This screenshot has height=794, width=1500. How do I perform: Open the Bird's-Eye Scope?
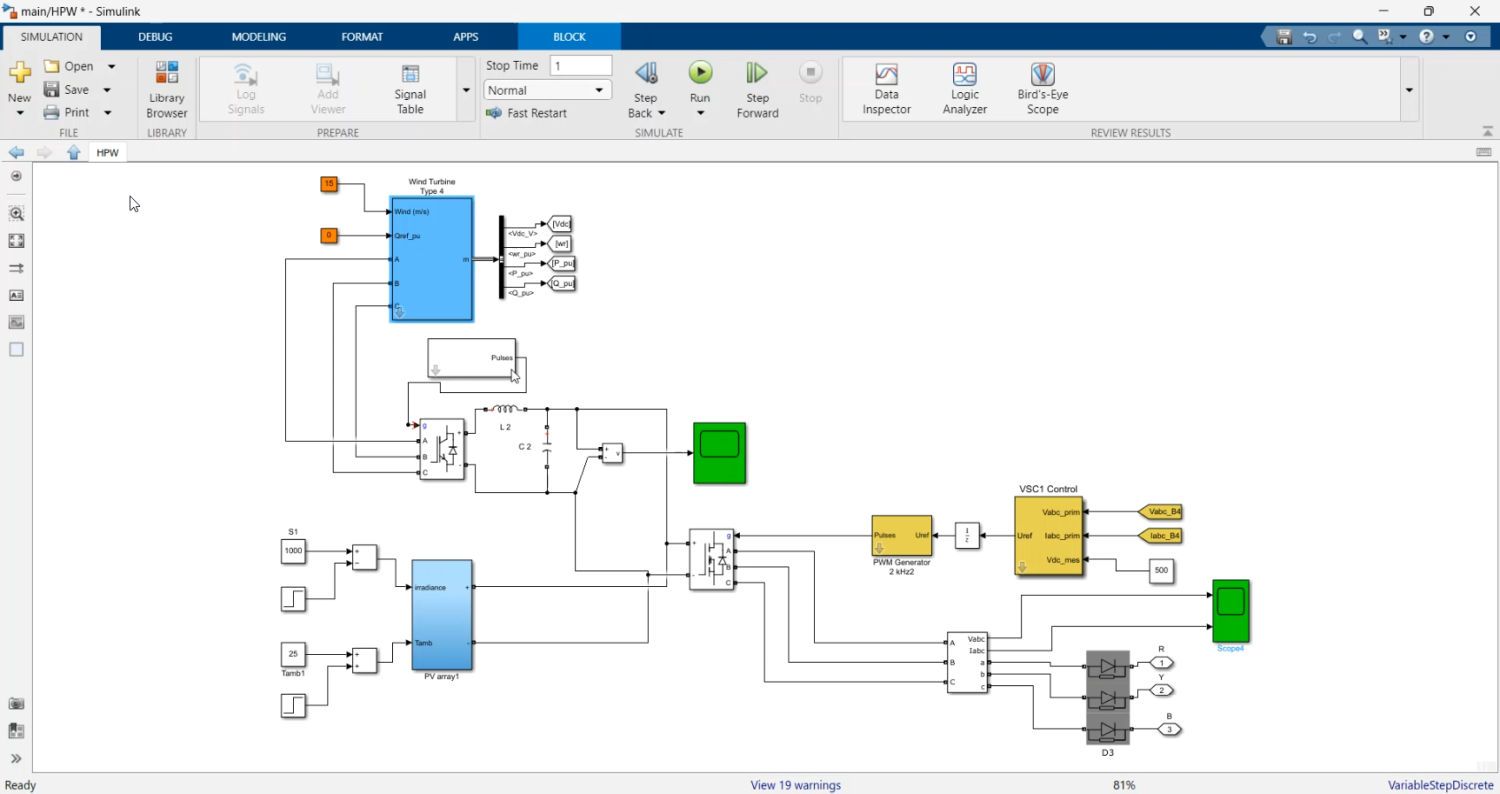(x=1042, y=89)
